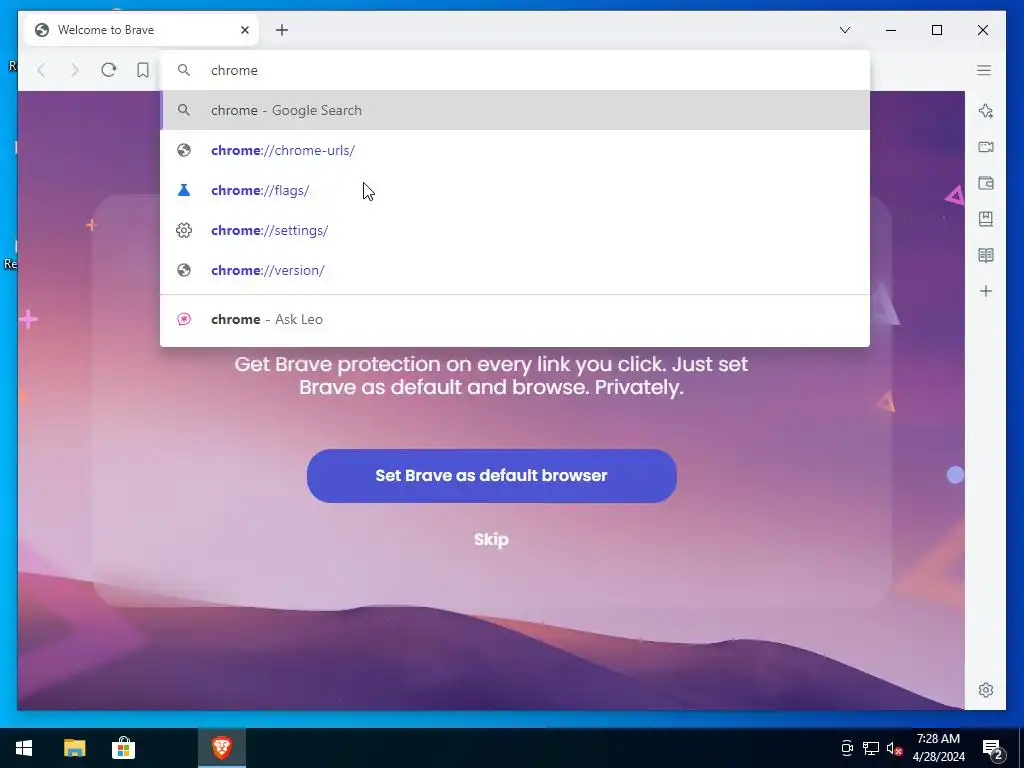The height and width of the screenshot is (768, 1024).
Task: Choose chrome - Ask Leo suggestion
Action: 515,319
